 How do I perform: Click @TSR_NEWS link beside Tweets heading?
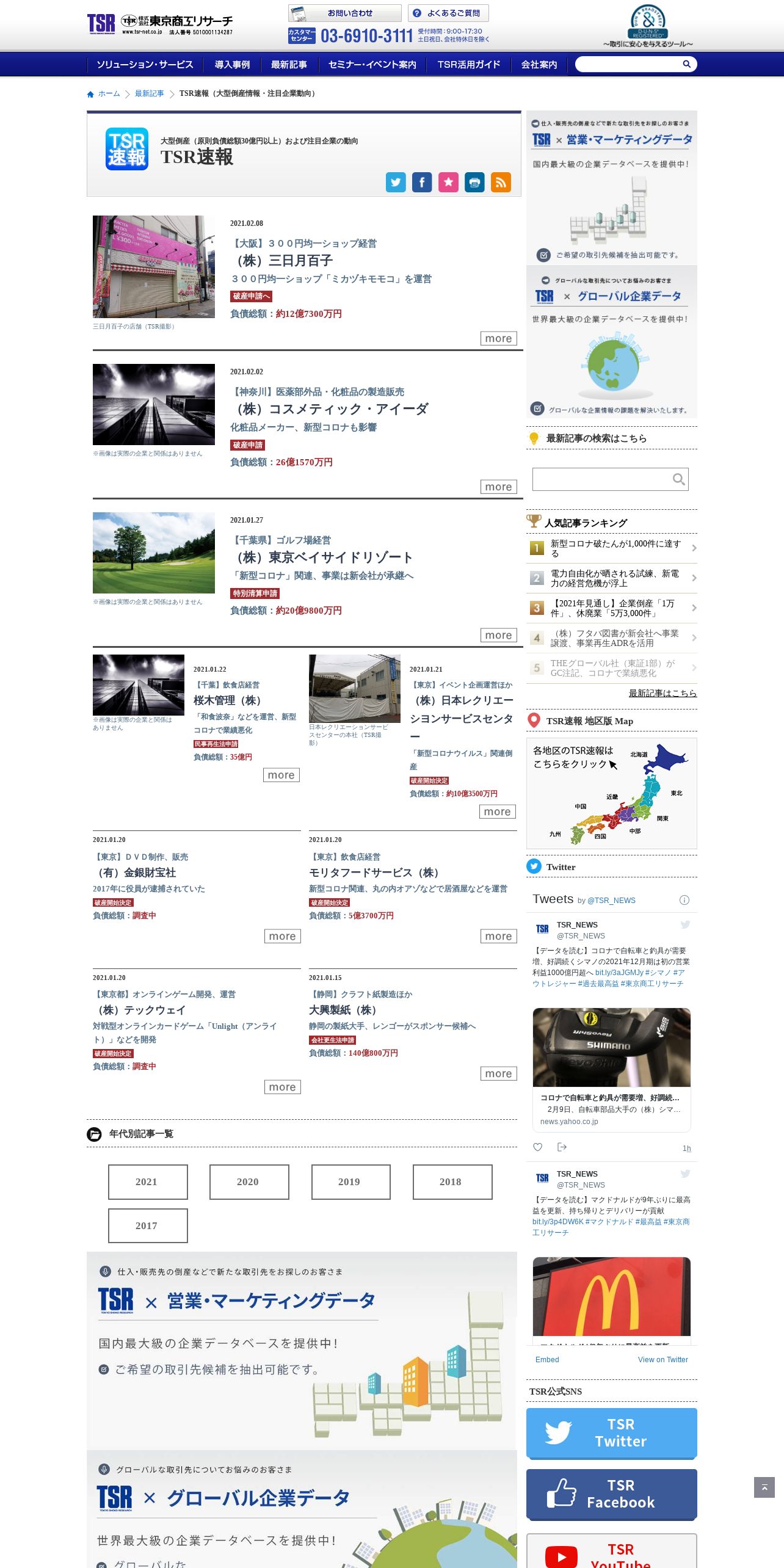point(611,901)
